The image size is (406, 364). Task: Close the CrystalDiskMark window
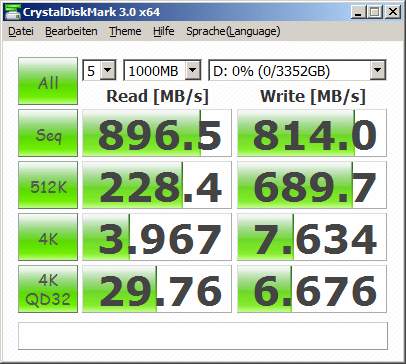393,12
